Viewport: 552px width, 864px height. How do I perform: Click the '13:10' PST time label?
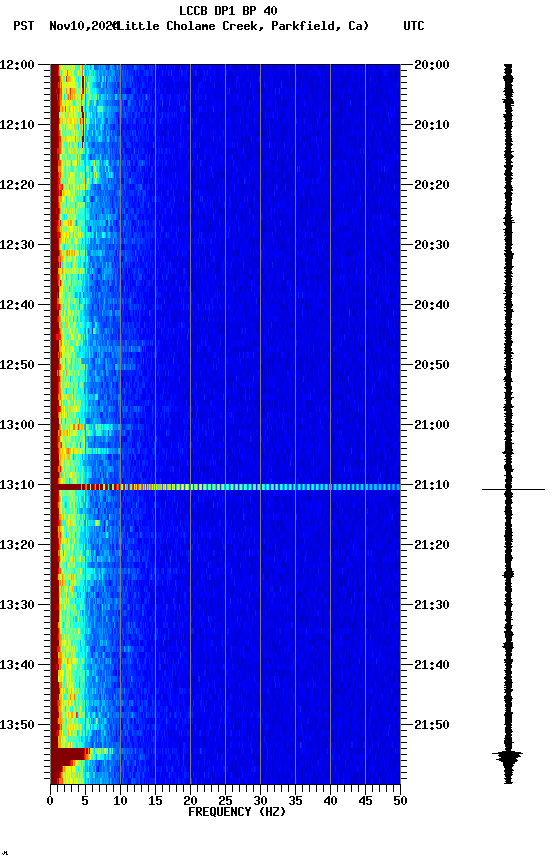pyautogui.click(x=17, y=485)
